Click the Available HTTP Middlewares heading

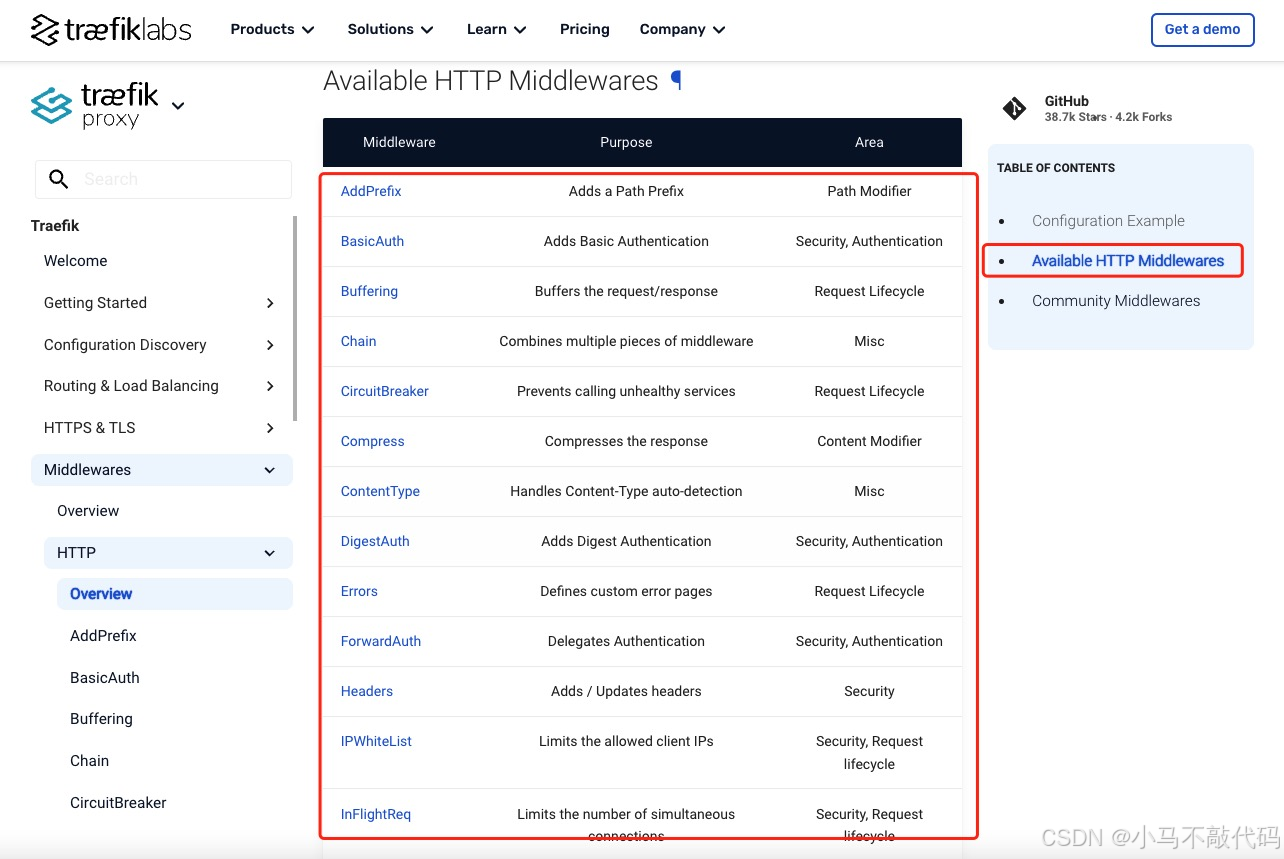490,80
